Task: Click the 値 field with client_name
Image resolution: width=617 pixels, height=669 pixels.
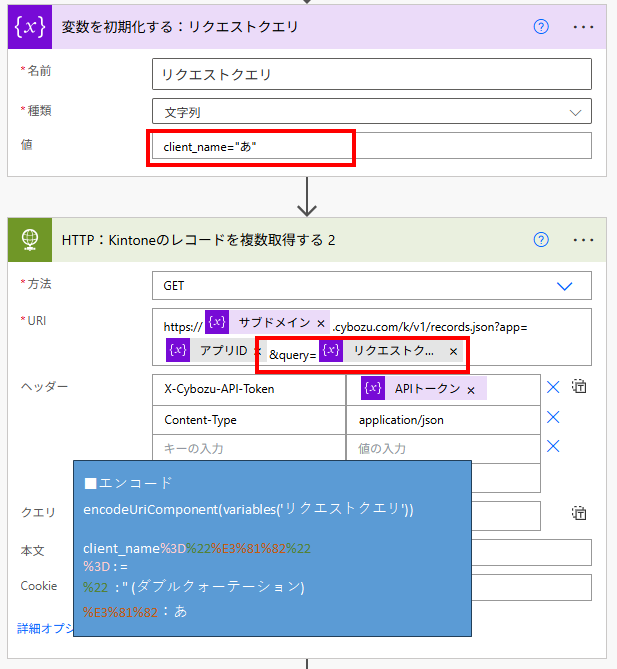Action: pos(372,146)
